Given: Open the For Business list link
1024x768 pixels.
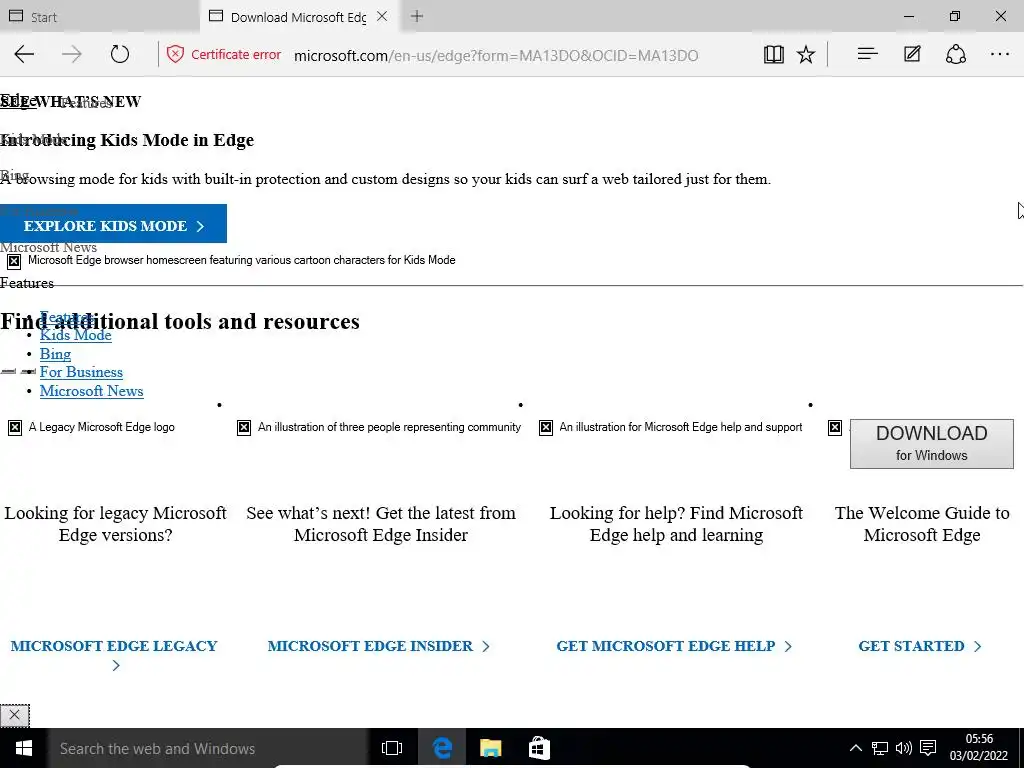Looking at the screenshot, I should (x=81, y=372).
